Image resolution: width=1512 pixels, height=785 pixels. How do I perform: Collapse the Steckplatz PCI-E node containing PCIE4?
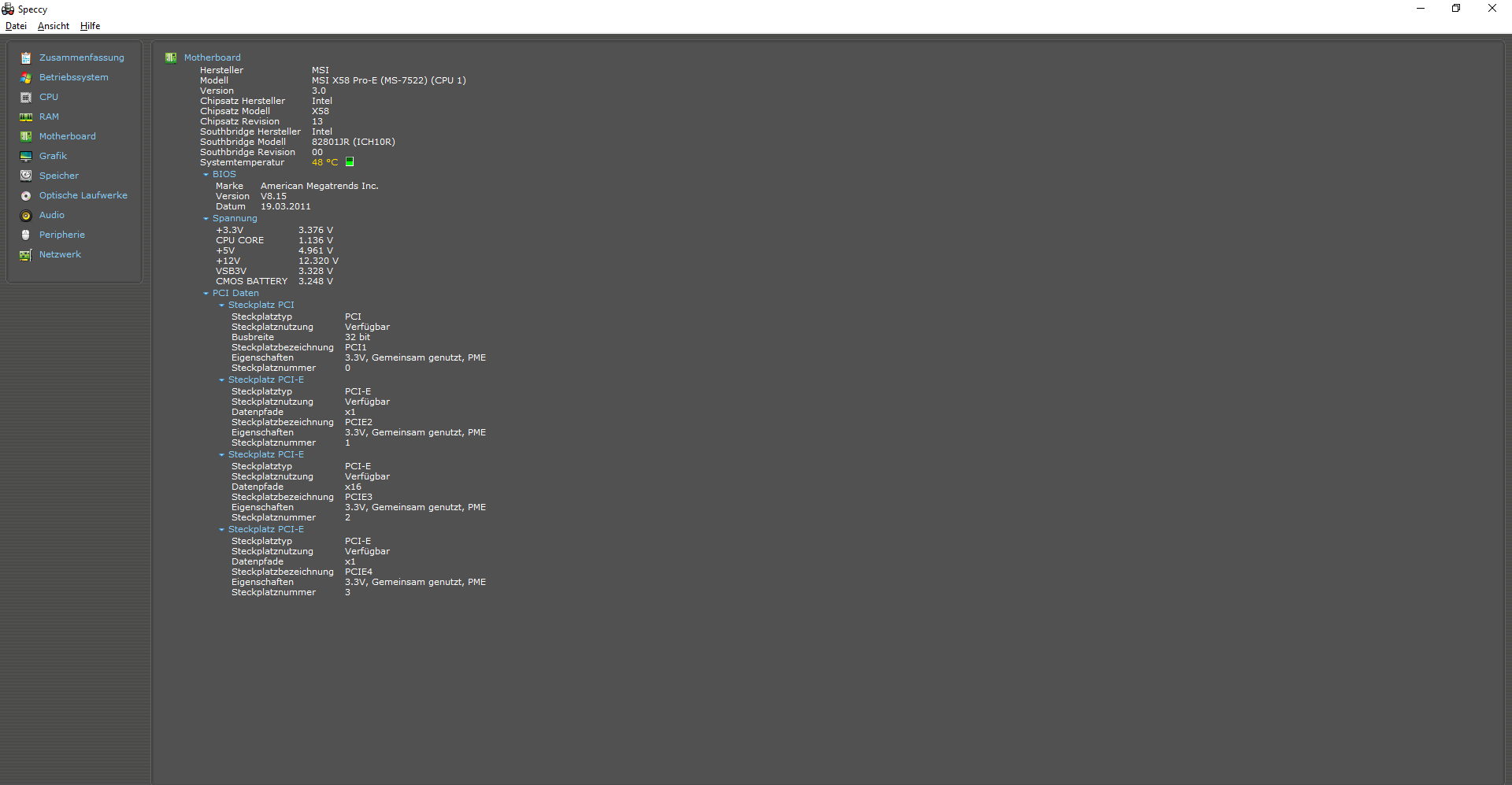222,530
